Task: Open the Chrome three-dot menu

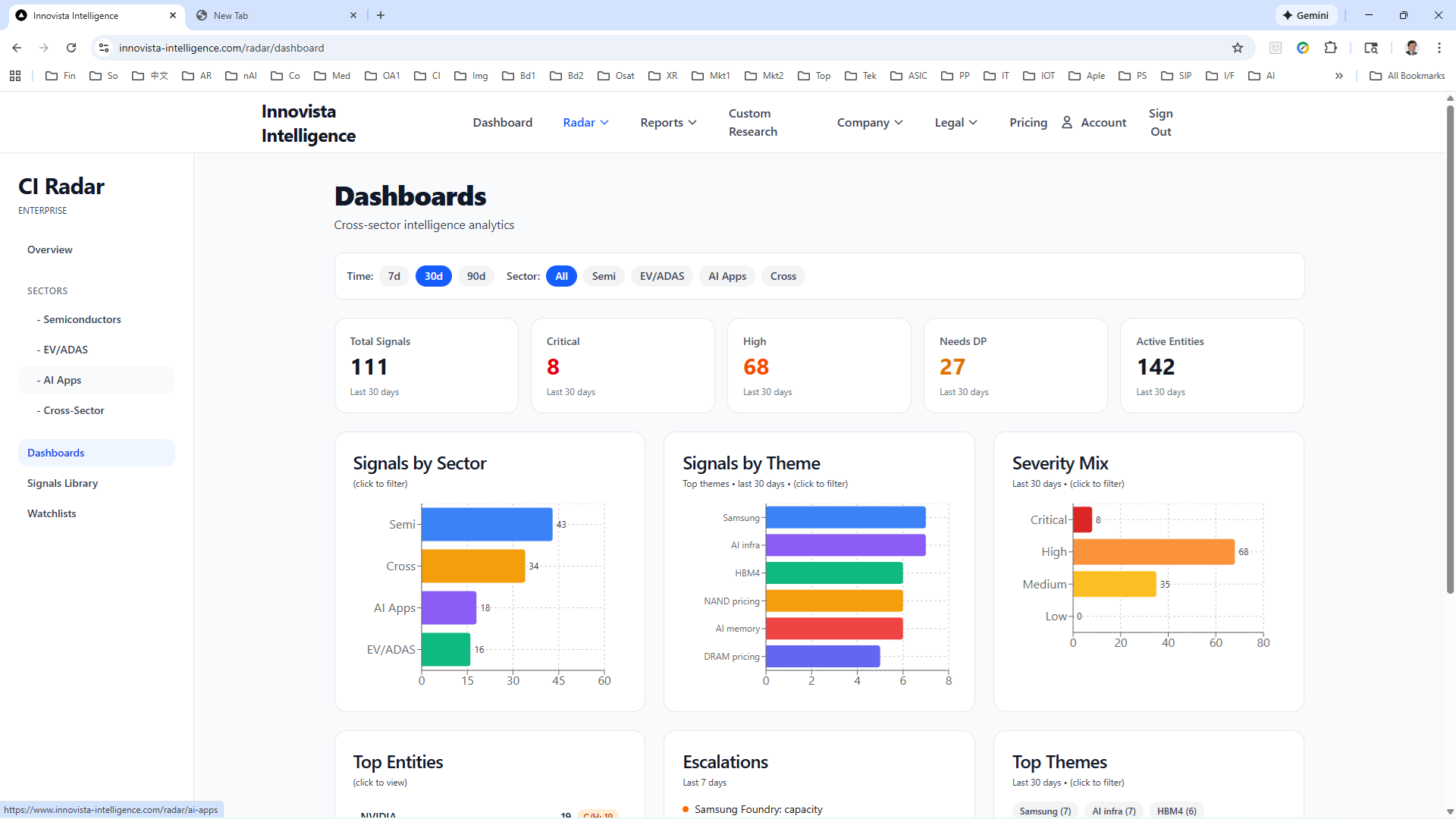Action: [x=1439, y=48]
